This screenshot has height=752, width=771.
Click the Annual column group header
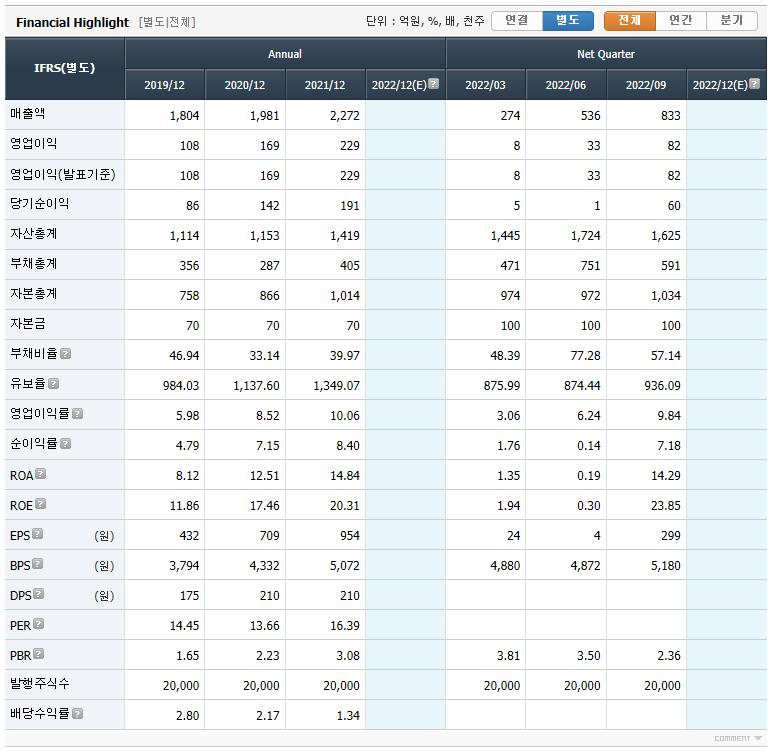(285, 54)
